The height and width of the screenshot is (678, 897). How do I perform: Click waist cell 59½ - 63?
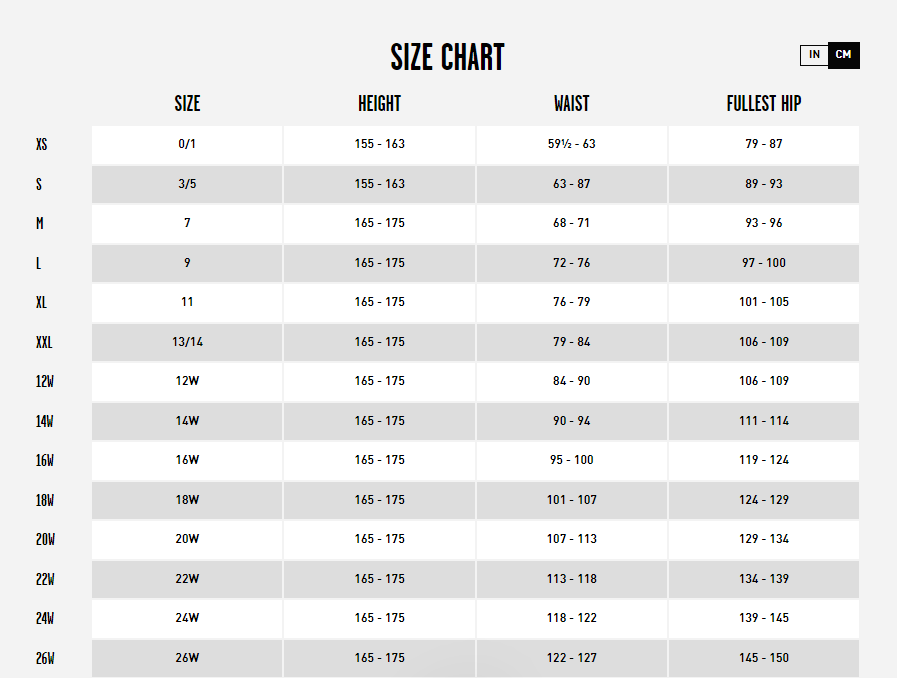click(571, 144)
